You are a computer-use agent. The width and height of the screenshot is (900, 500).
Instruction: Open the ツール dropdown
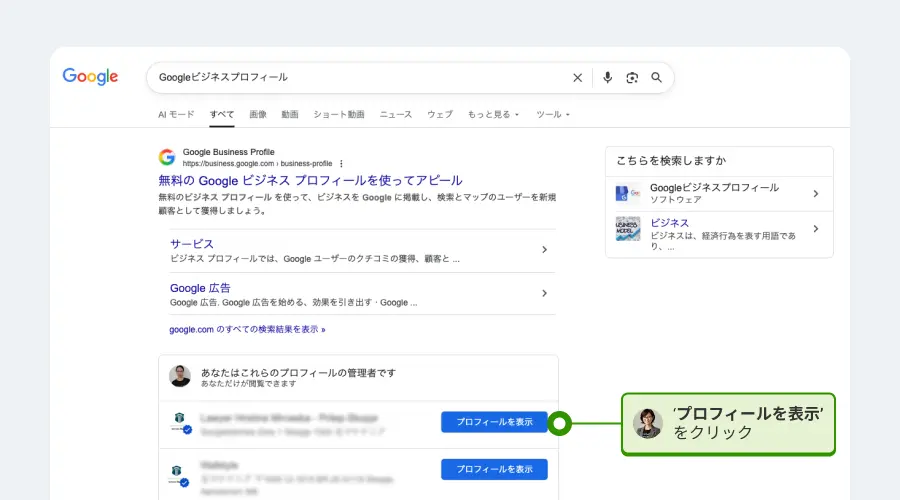pyautogui.click(x=553, y=114)
